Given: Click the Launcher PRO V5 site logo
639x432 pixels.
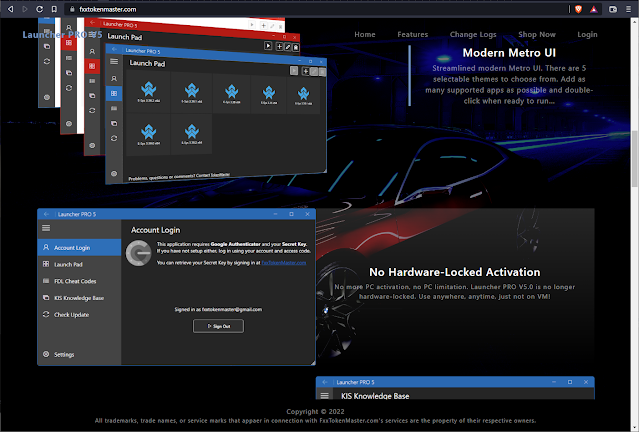Looking at the screenshot, I should pyautogui.click(x=62, y=35).
